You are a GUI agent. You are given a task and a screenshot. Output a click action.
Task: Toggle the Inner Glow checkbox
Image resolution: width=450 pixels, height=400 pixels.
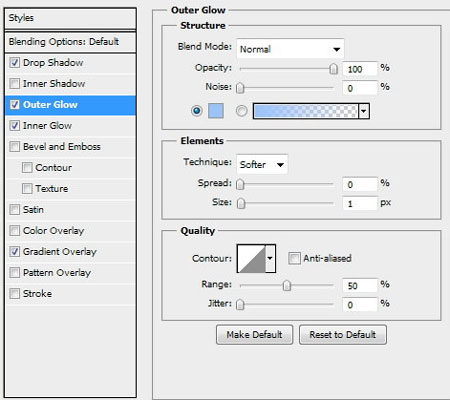(x=15, y=126)
